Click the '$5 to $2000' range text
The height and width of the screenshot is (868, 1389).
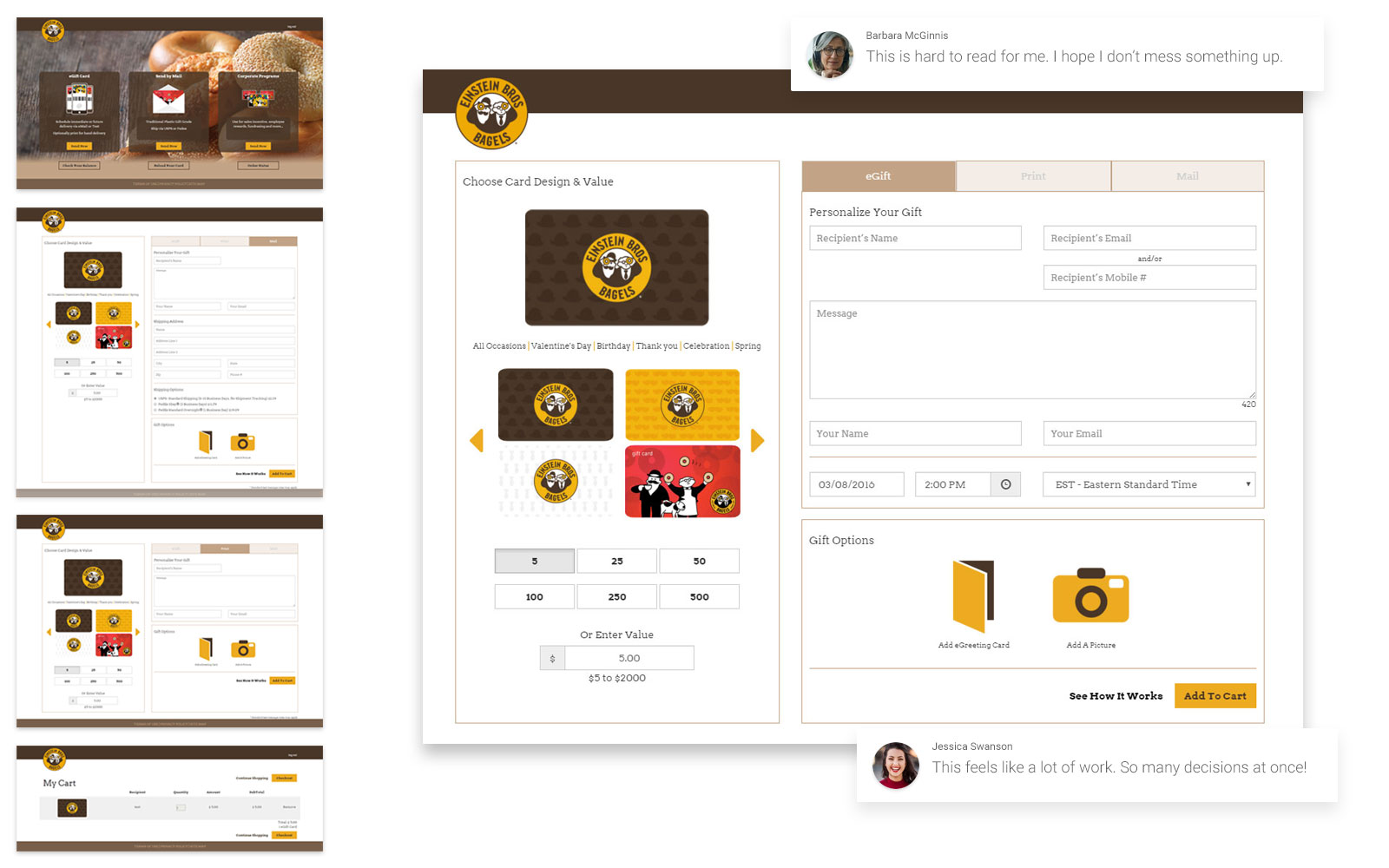coord(617,678)
